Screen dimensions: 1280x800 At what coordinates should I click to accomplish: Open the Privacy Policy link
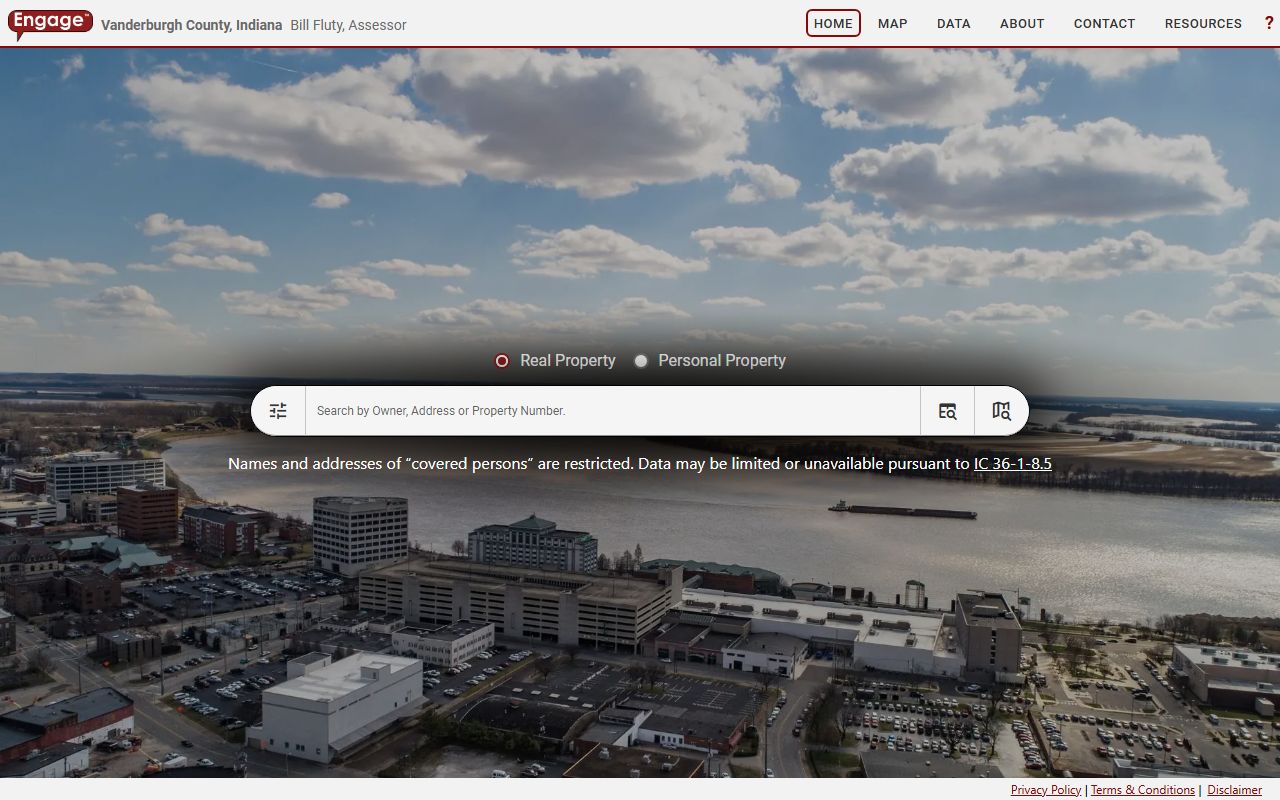(1046, 790)
